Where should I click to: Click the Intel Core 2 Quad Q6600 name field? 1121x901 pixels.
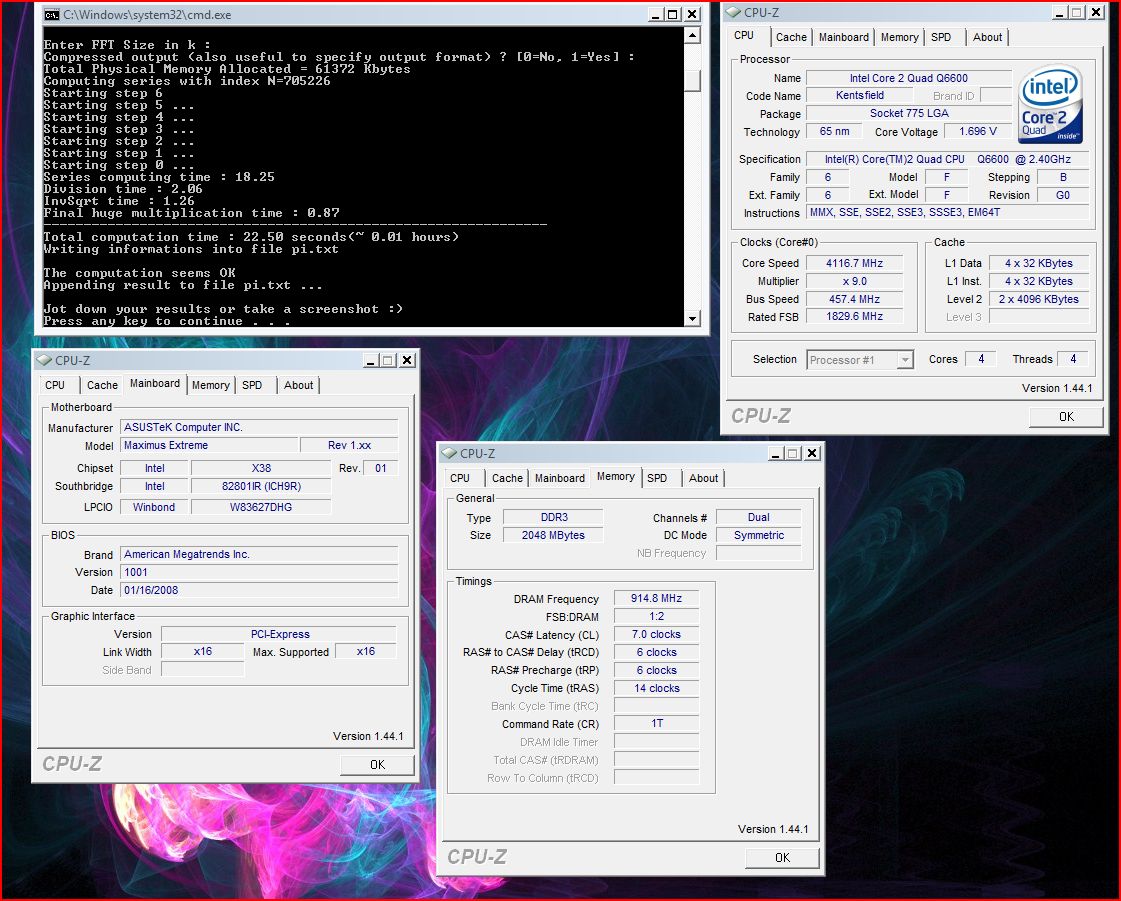(909, 78)
